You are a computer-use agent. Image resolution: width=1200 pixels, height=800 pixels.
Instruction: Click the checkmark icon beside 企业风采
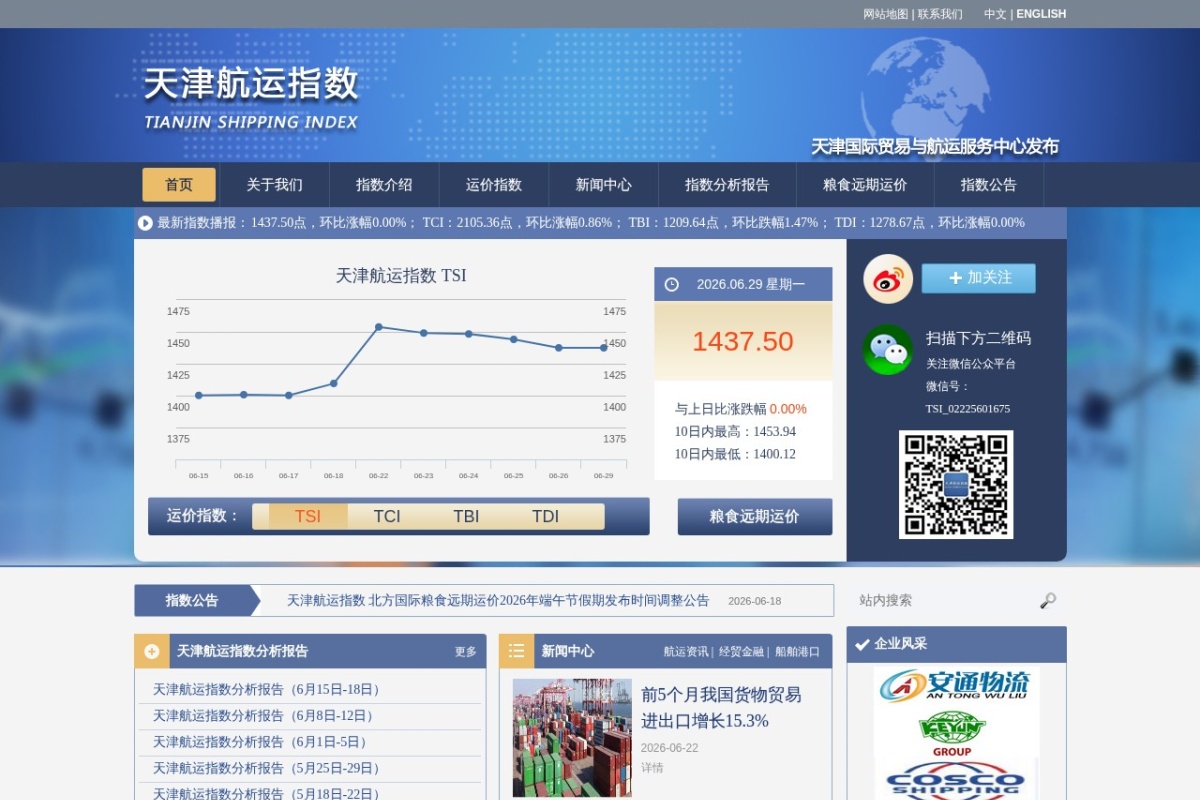[x=862, y=644]
